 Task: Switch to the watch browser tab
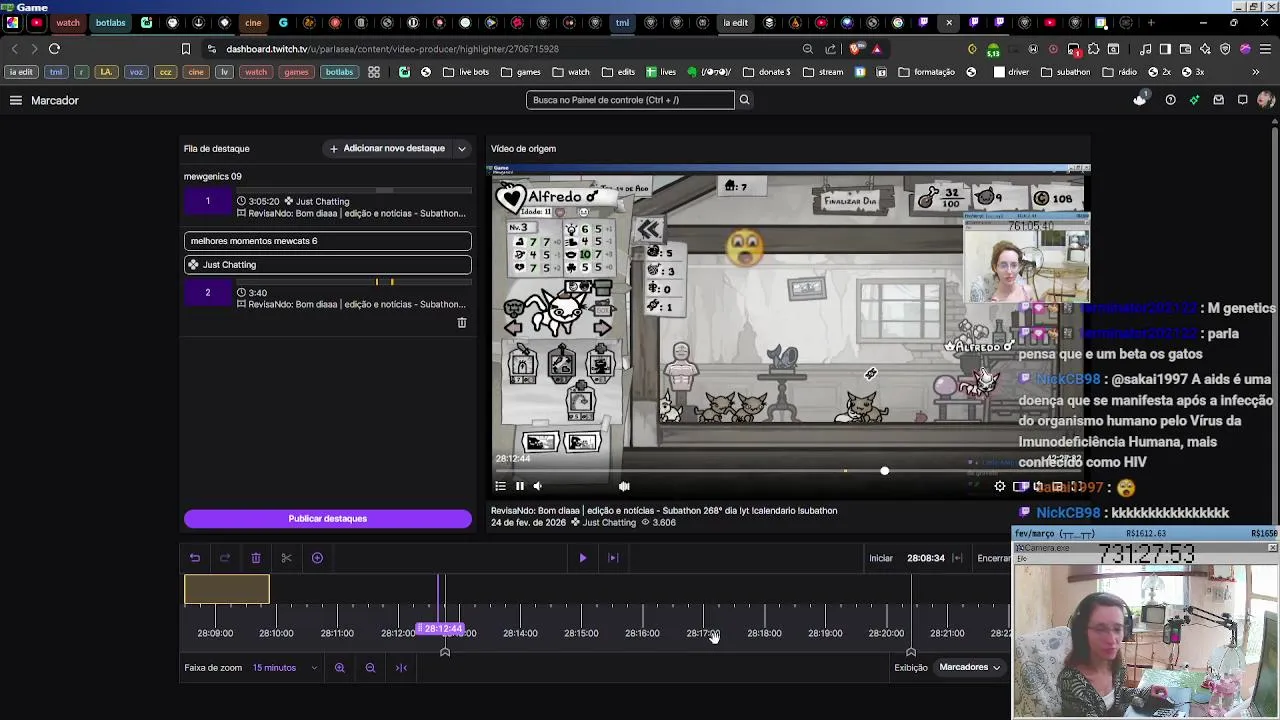pyautogui.click(x=68, y=23)
